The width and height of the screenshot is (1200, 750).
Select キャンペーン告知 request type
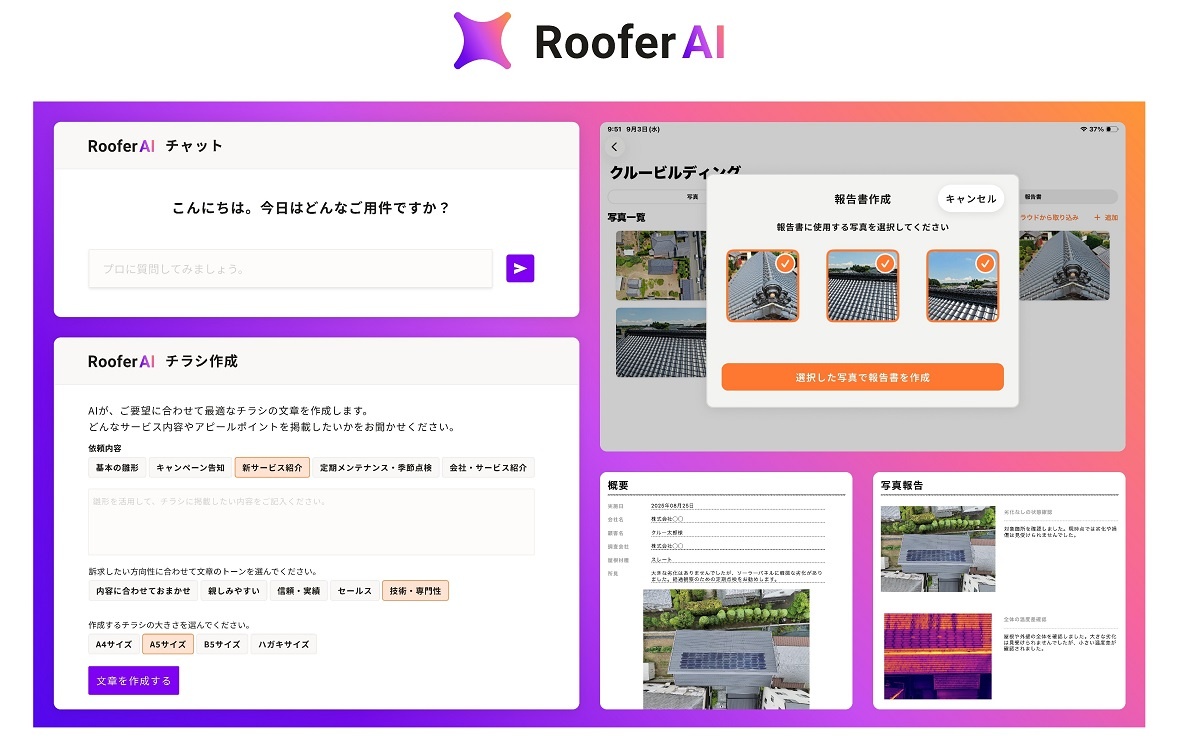(190, 467)
